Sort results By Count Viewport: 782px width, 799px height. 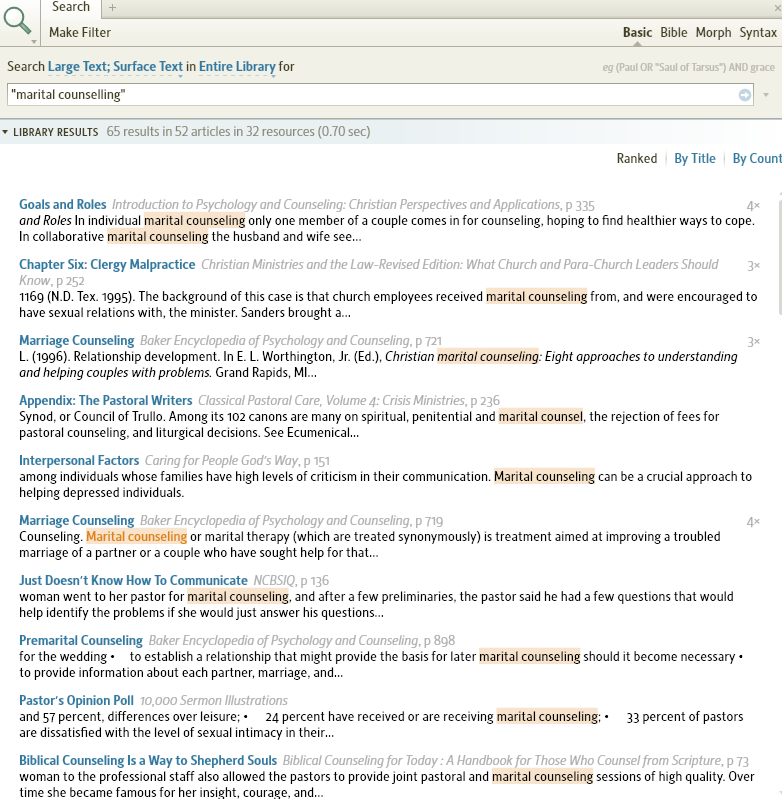757,158
